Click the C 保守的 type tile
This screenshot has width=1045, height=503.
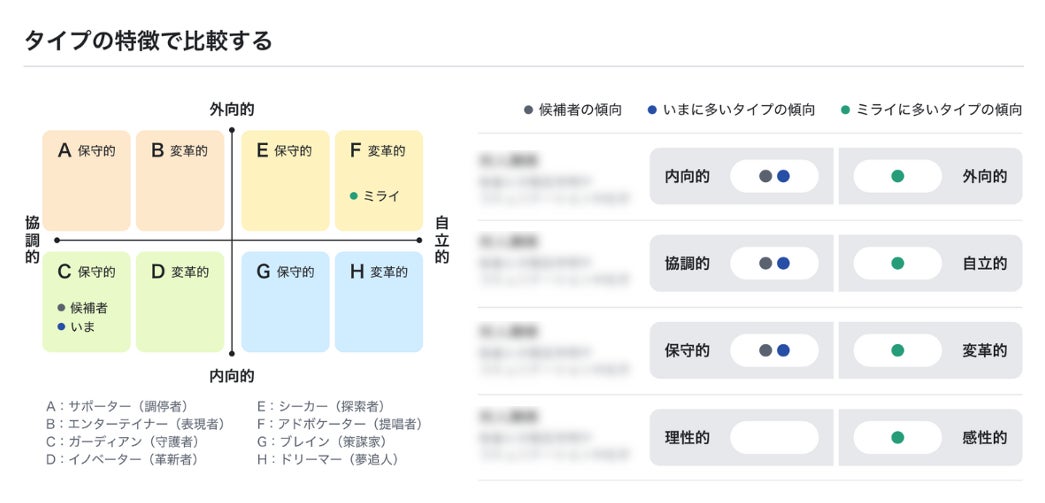pyautogui.click(x=87, y=301)
